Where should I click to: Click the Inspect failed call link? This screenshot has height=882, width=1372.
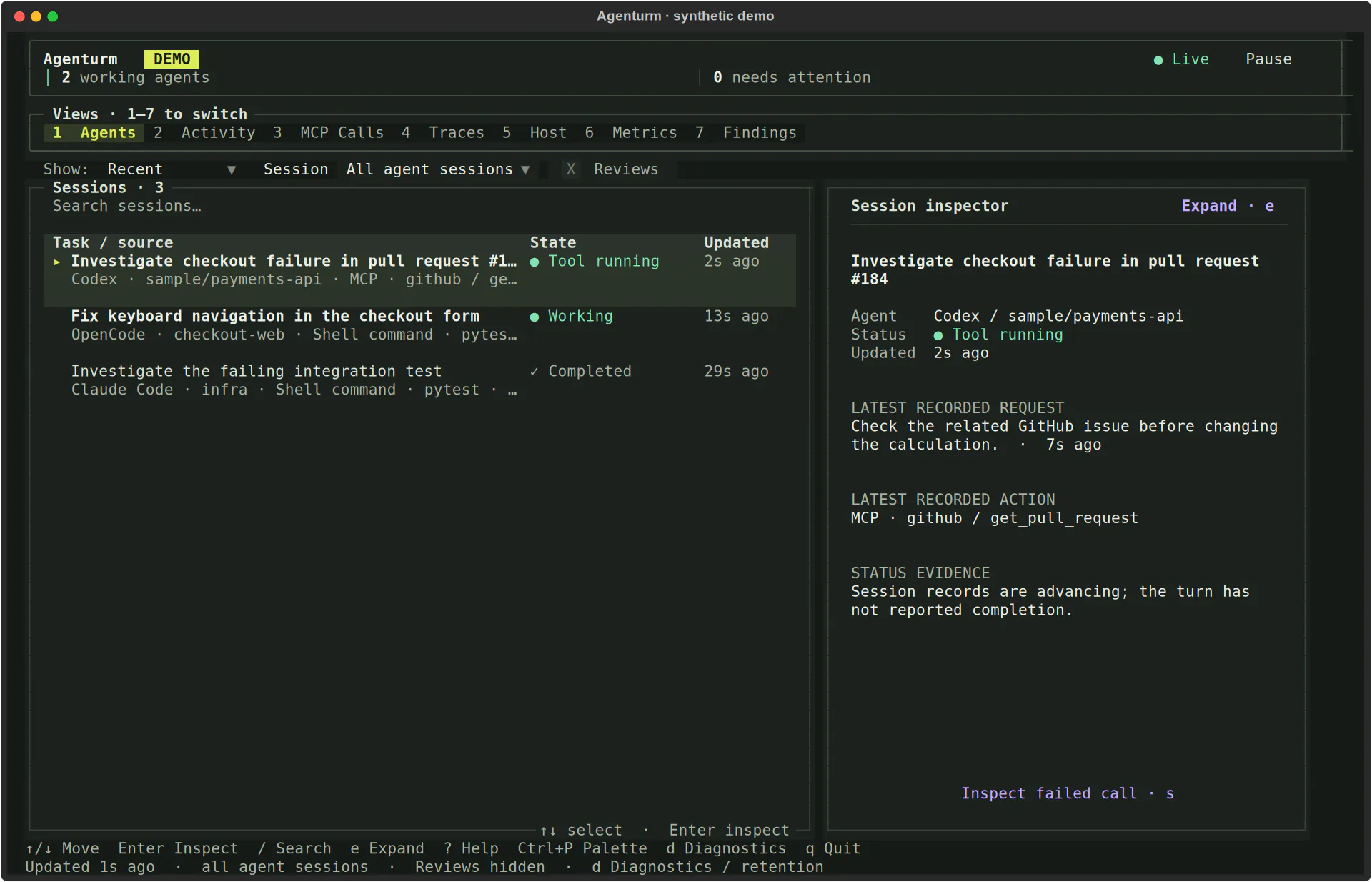(1068, 793)
